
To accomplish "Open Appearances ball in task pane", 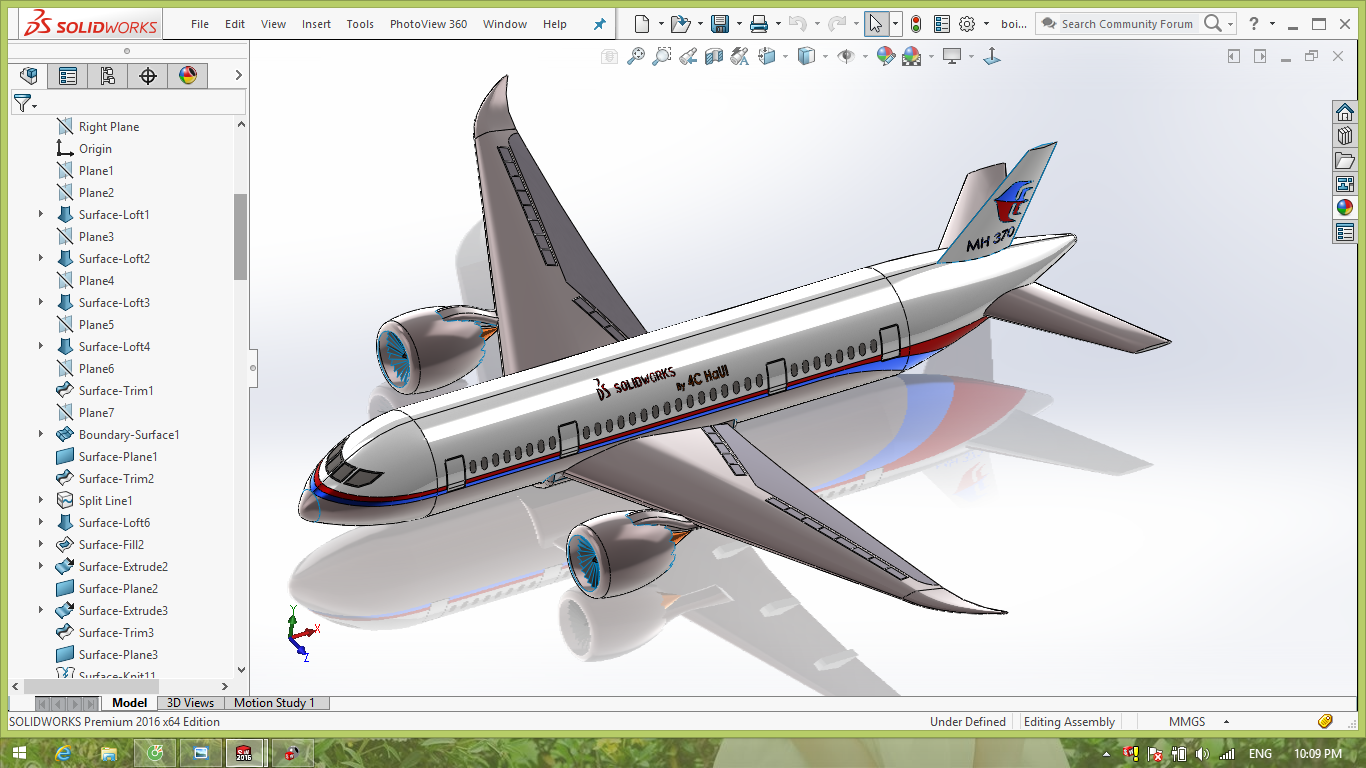I will coord(1345,208).
